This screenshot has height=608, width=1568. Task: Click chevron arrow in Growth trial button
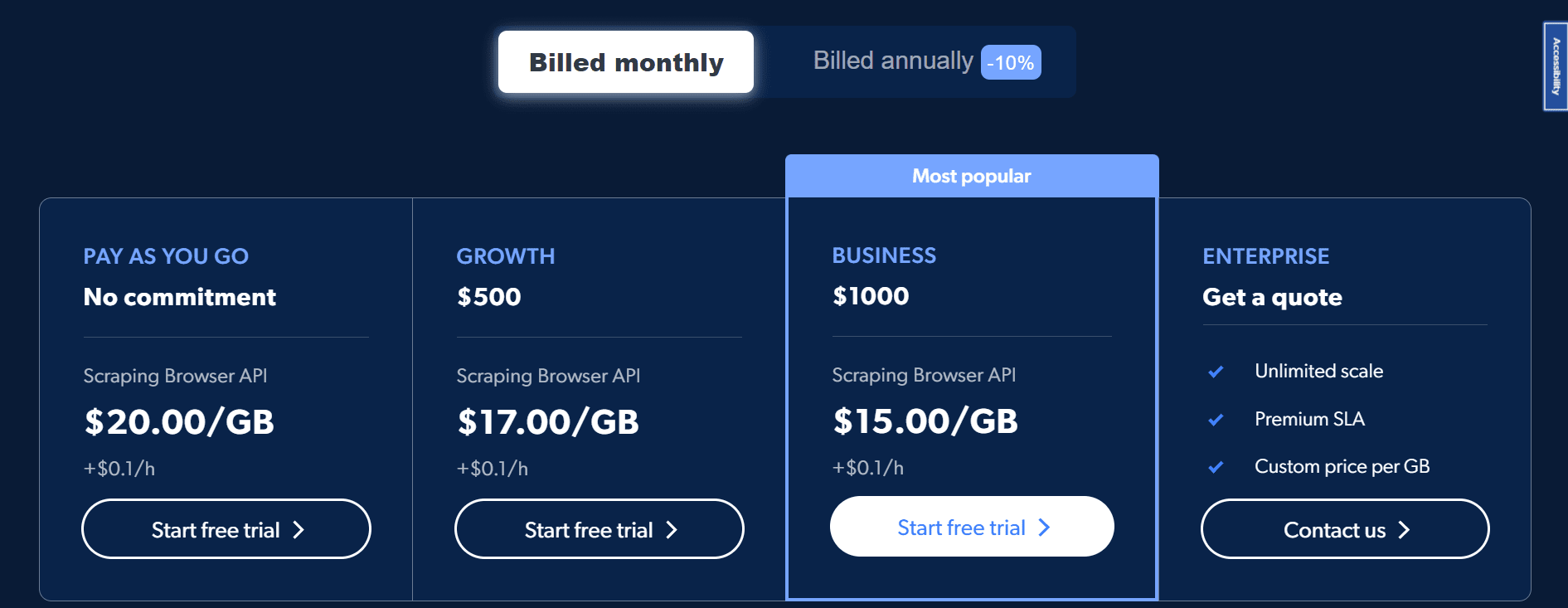coord(672,530)
